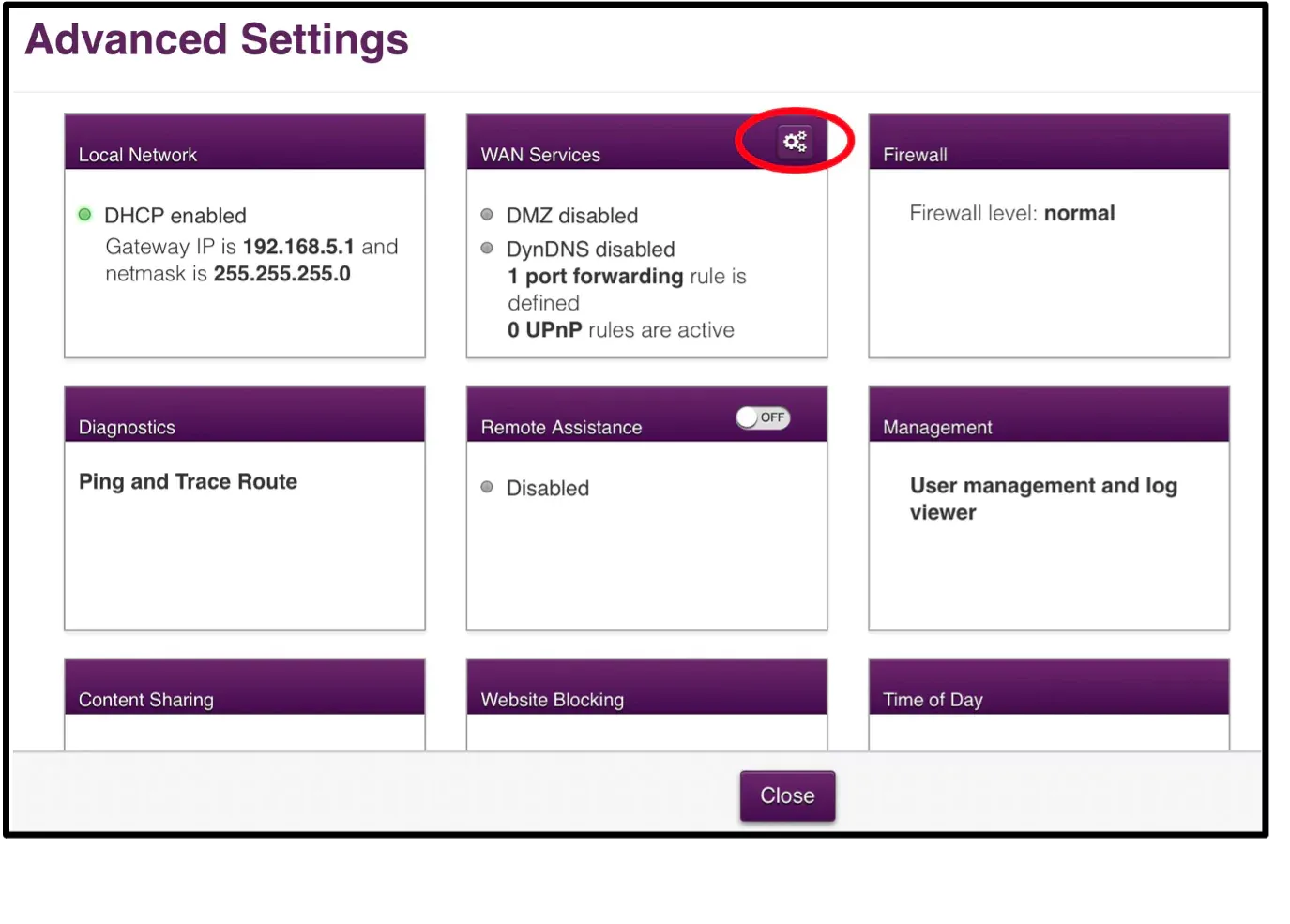
Task: Click the UPnP rules are active text
Action: pyautogui.click(x=620, y=330)
